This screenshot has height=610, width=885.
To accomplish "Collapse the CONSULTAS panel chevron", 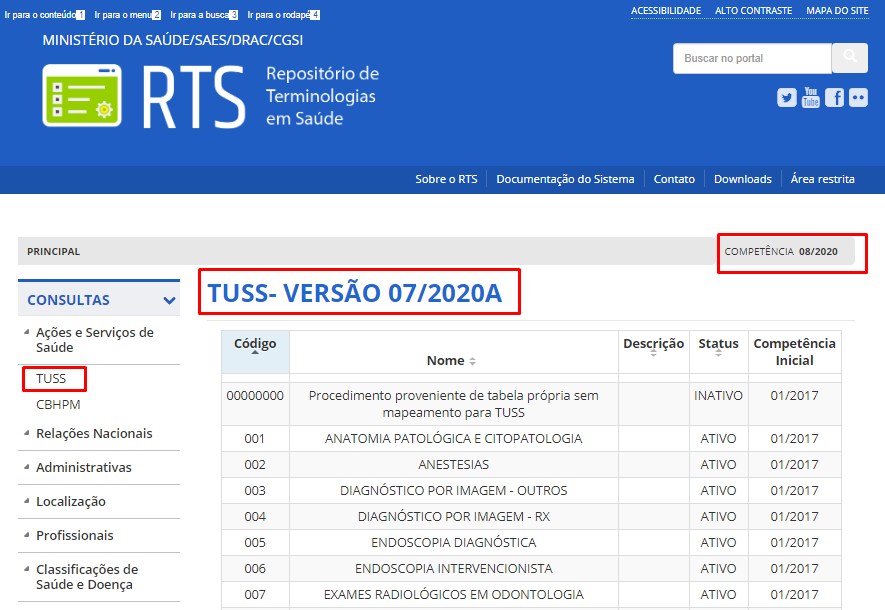I will (x=168, y=297).
